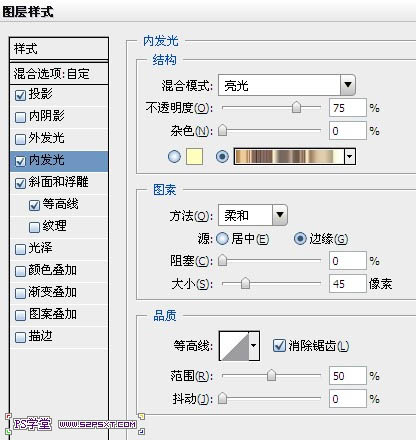Expand the gradient picker dropdown arrow
416x440 pixels.
[350, 156]
